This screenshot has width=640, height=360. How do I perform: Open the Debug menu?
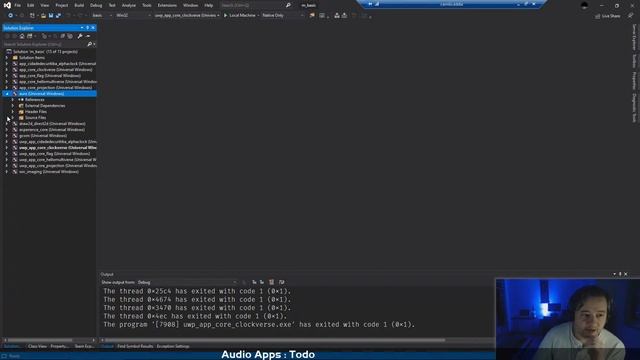click(96, 5)
